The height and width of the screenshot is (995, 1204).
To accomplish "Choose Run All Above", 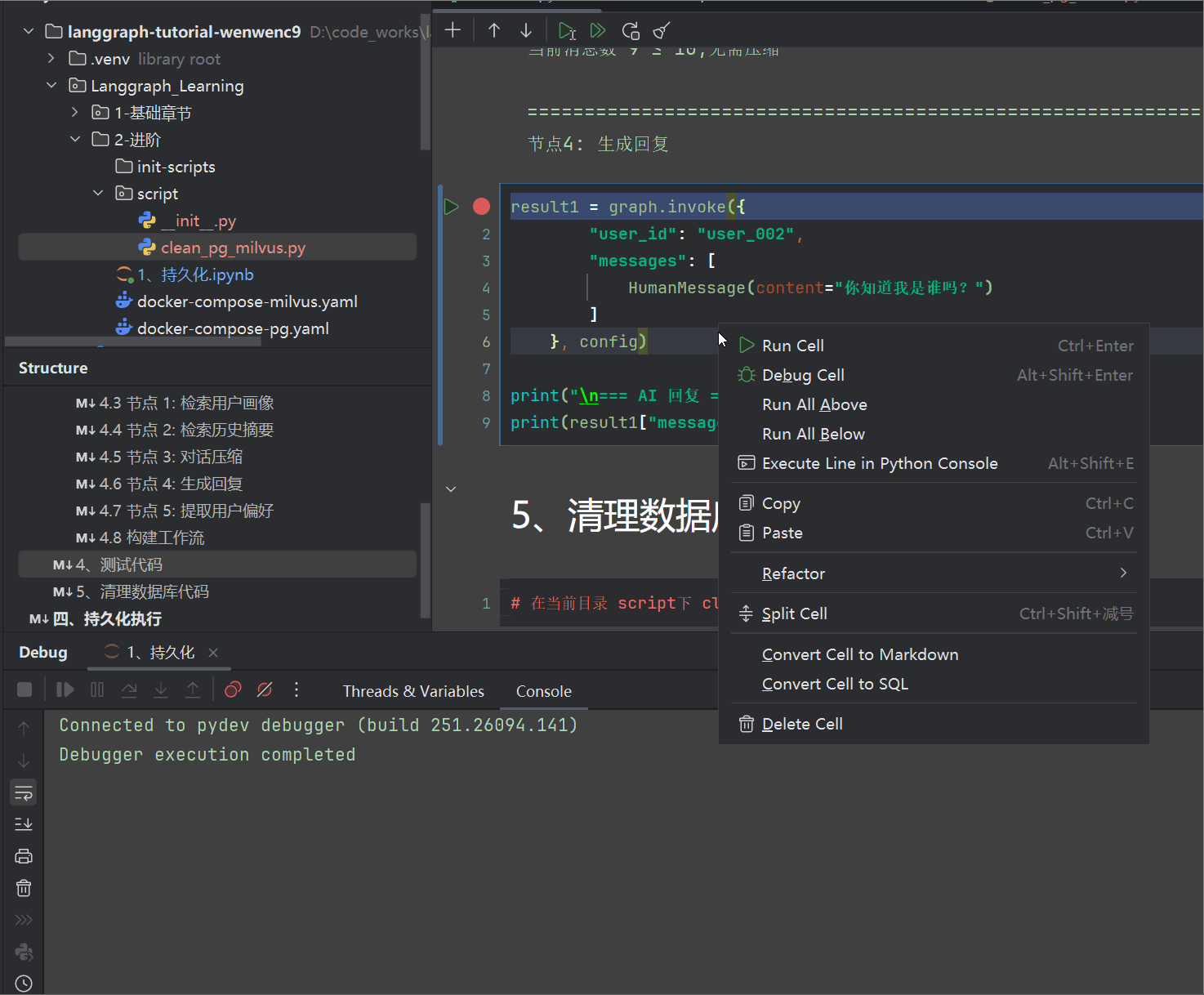I will [934, 404].
